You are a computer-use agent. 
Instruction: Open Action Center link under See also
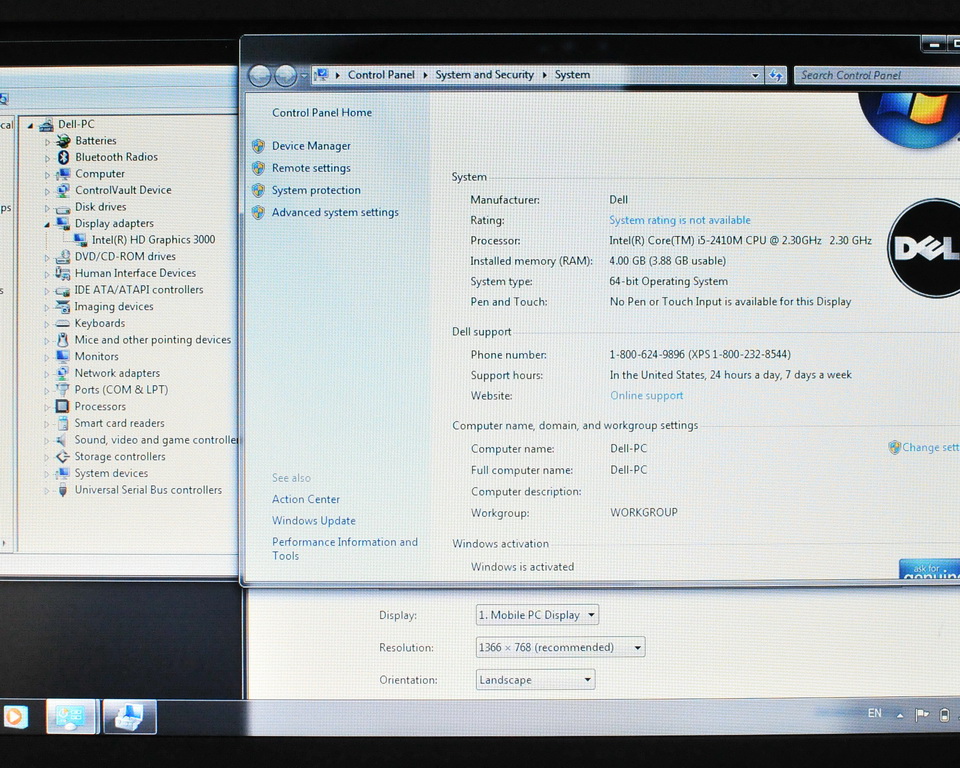tap(306, 499)
